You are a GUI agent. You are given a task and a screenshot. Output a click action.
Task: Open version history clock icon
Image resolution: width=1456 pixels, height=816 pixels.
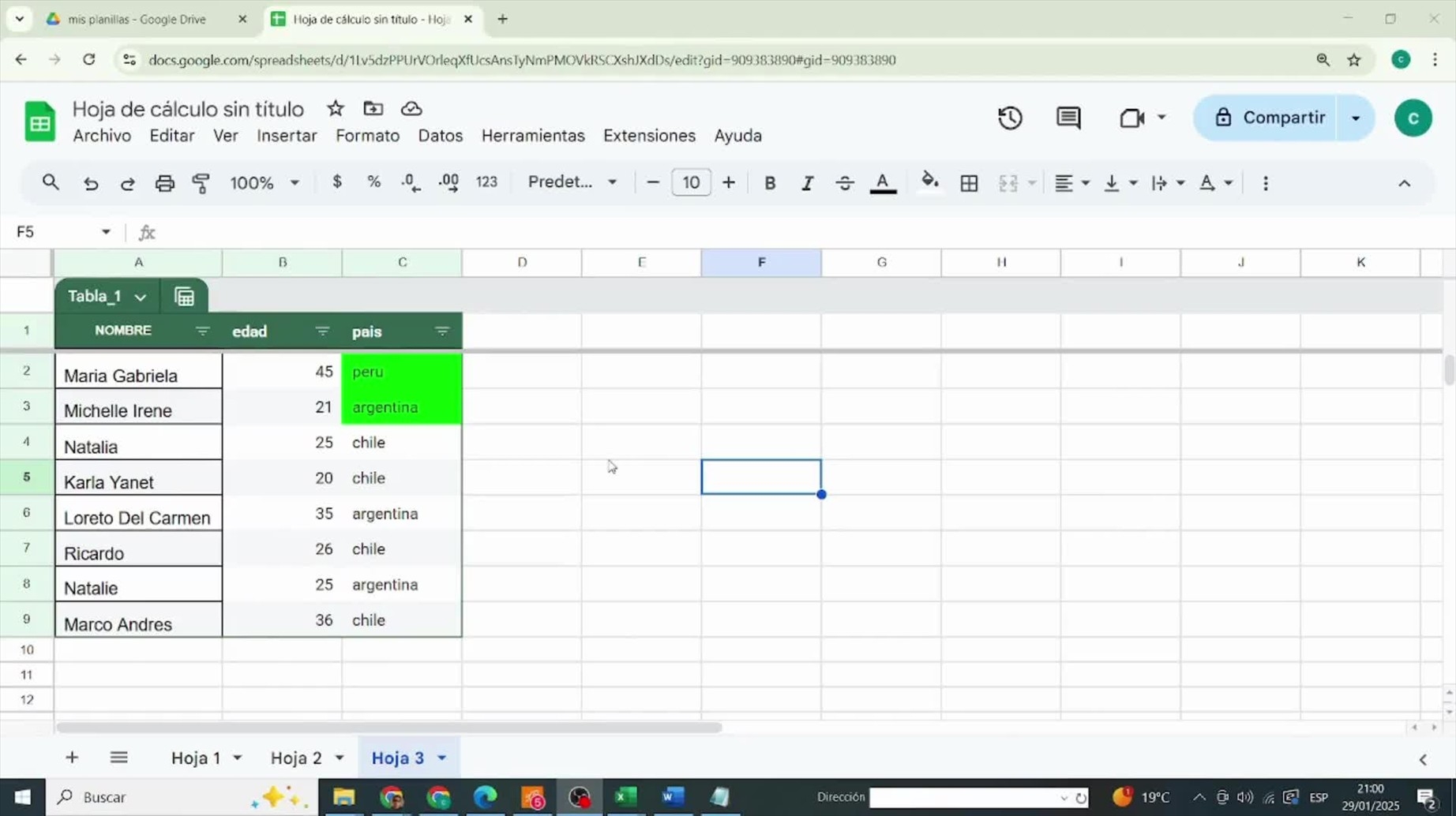[x=1010, y=118]
